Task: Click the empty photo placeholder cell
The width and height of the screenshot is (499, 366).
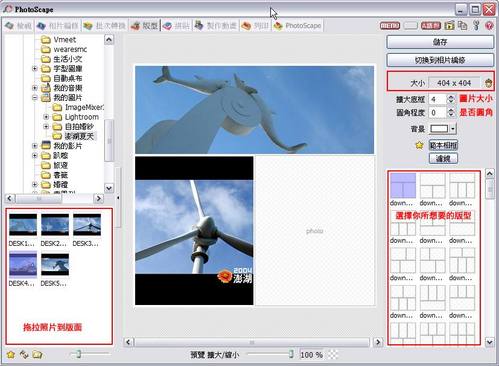Action: click(x=314, y=231)
